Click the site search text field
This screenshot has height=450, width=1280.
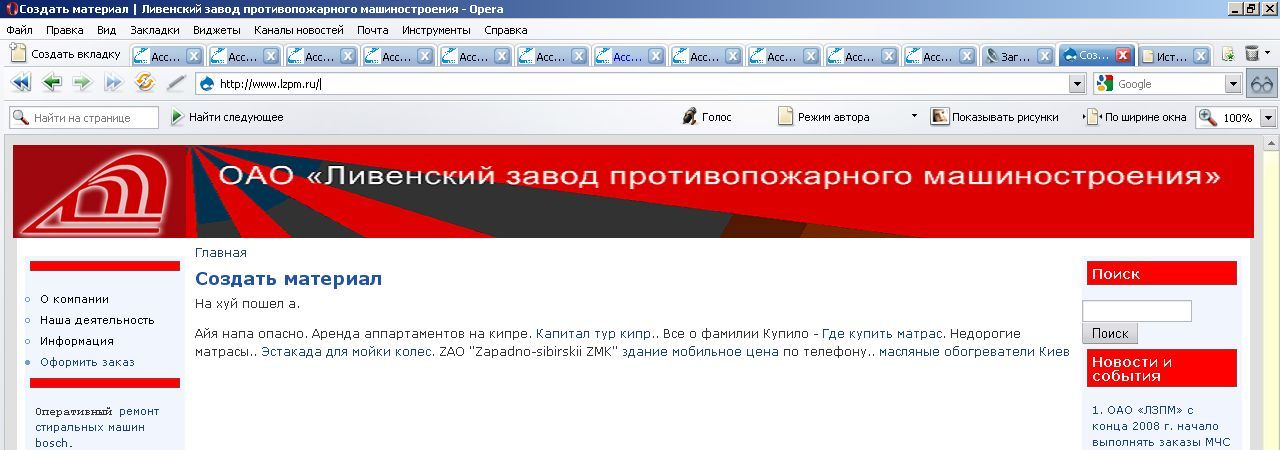point(1137,311)
